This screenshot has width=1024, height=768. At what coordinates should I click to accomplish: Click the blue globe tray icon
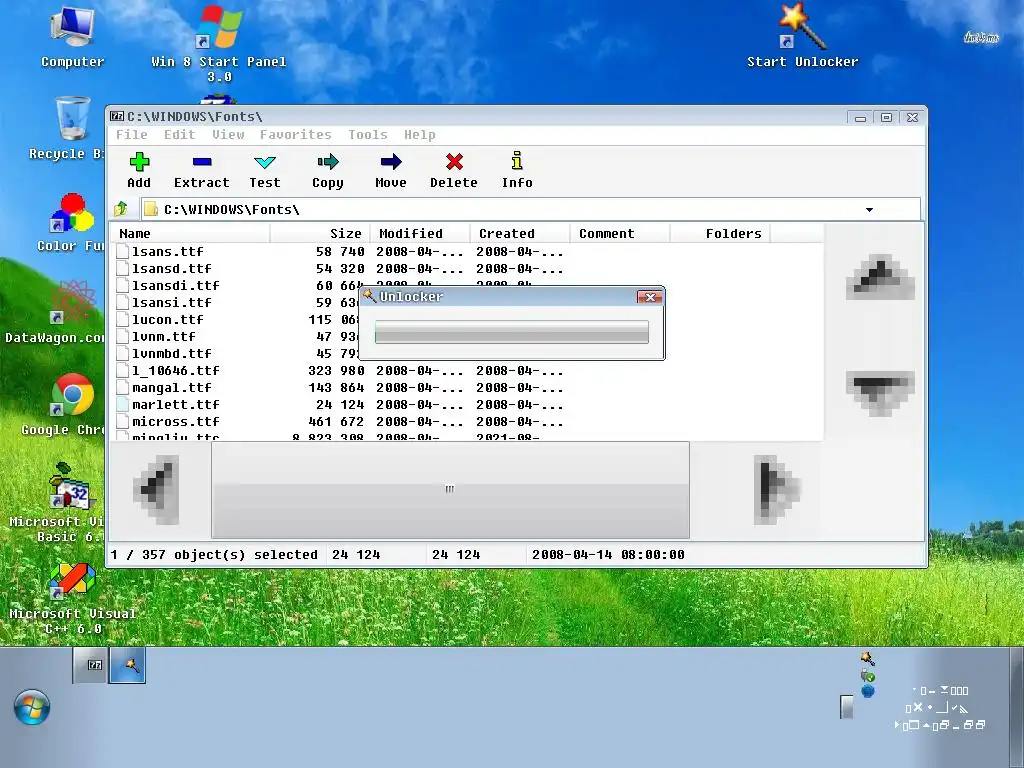coord(867,691)
